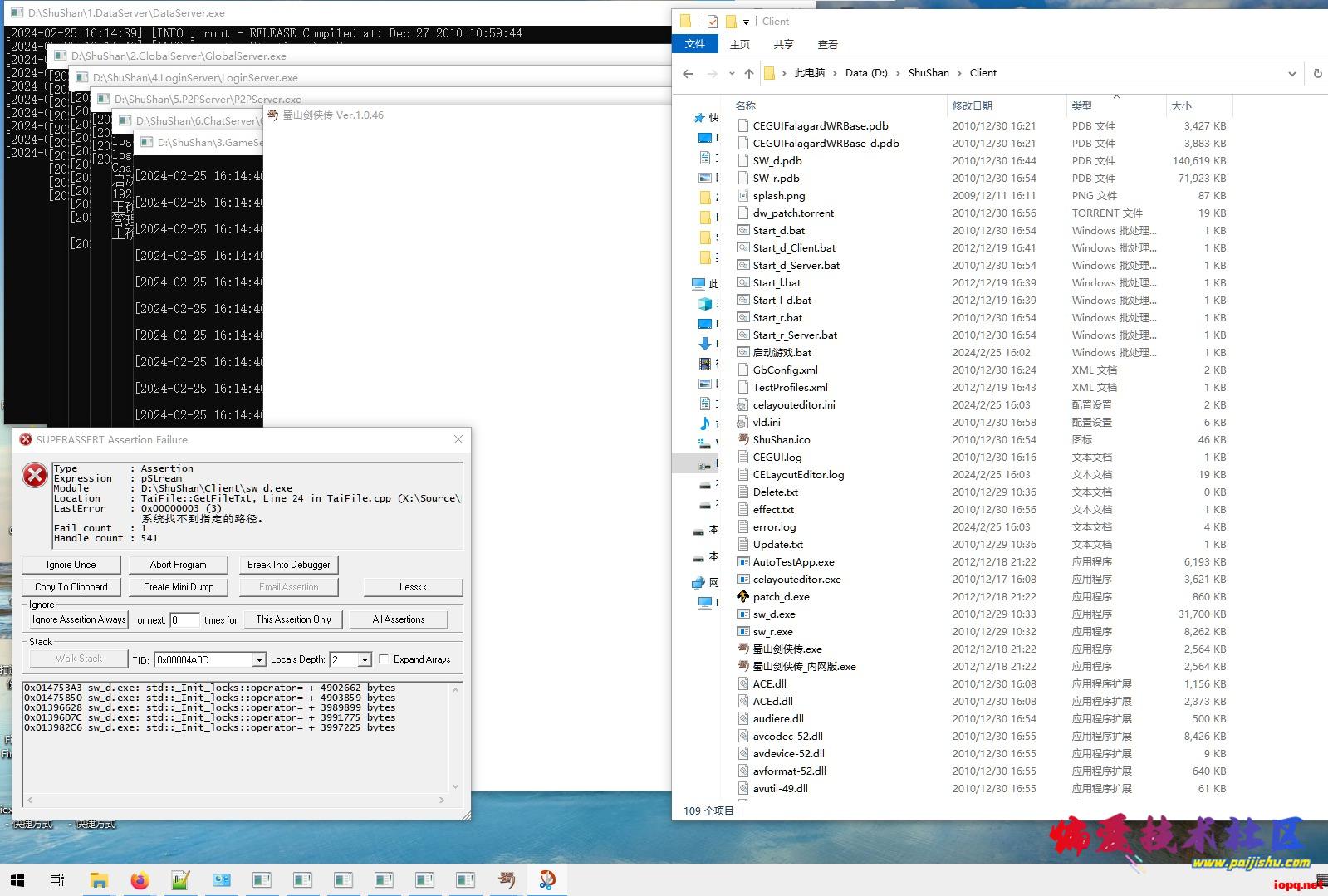
Task: Open the green notepad-pencil taskbar app
Action: pos(180,879)
